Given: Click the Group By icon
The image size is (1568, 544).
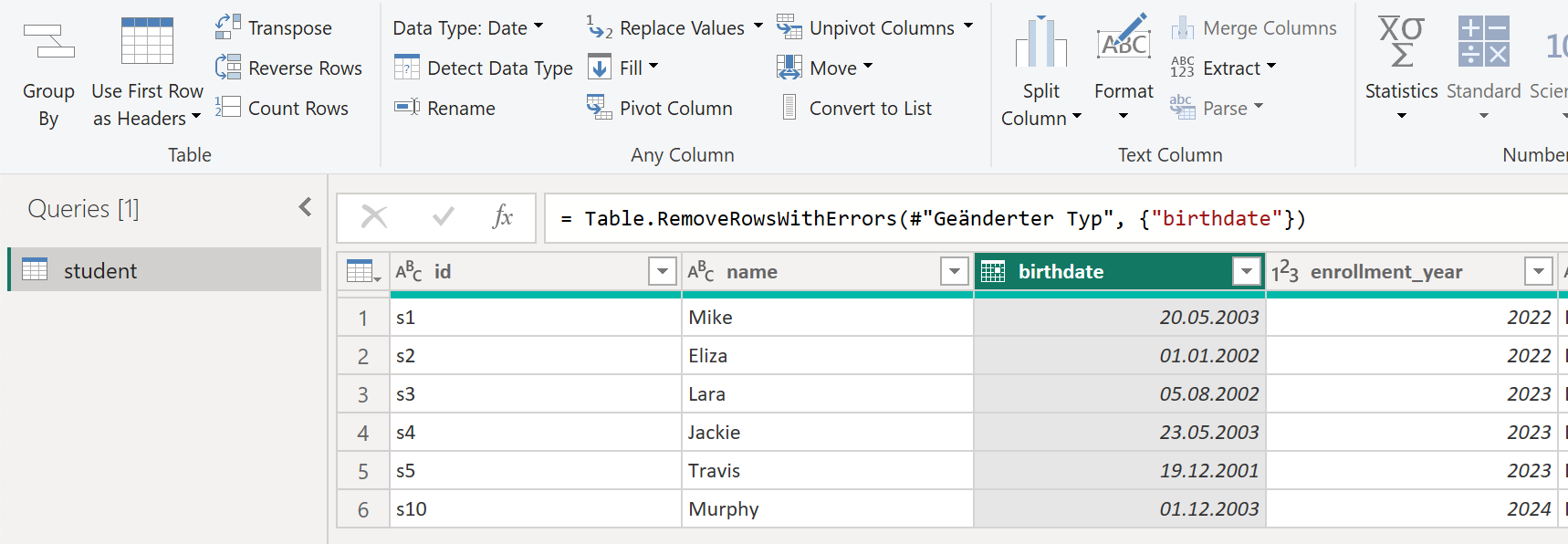Looking at the screenshot, I should 48,42.
